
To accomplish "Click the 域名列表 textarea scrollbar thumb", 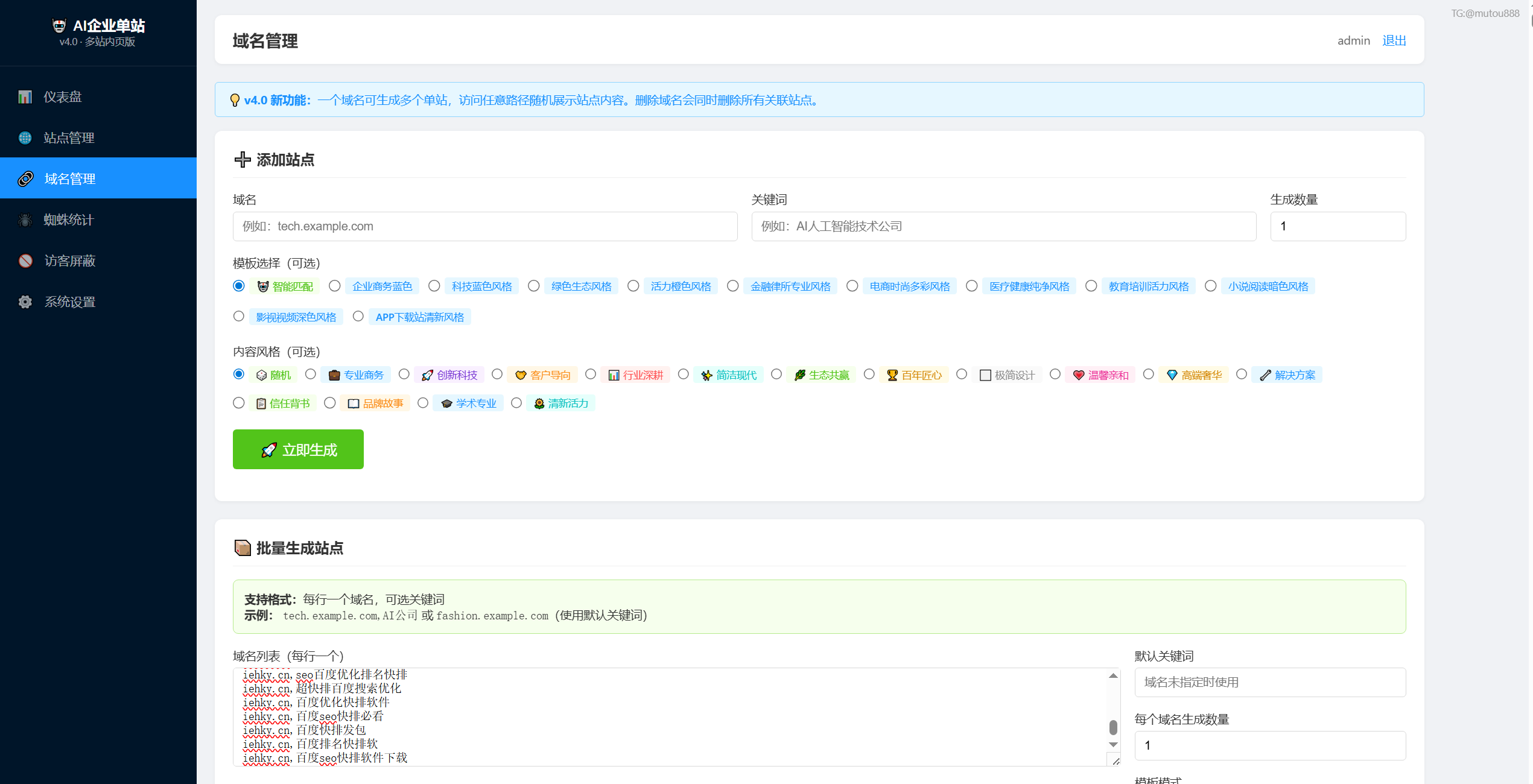I will point(1114,727).
